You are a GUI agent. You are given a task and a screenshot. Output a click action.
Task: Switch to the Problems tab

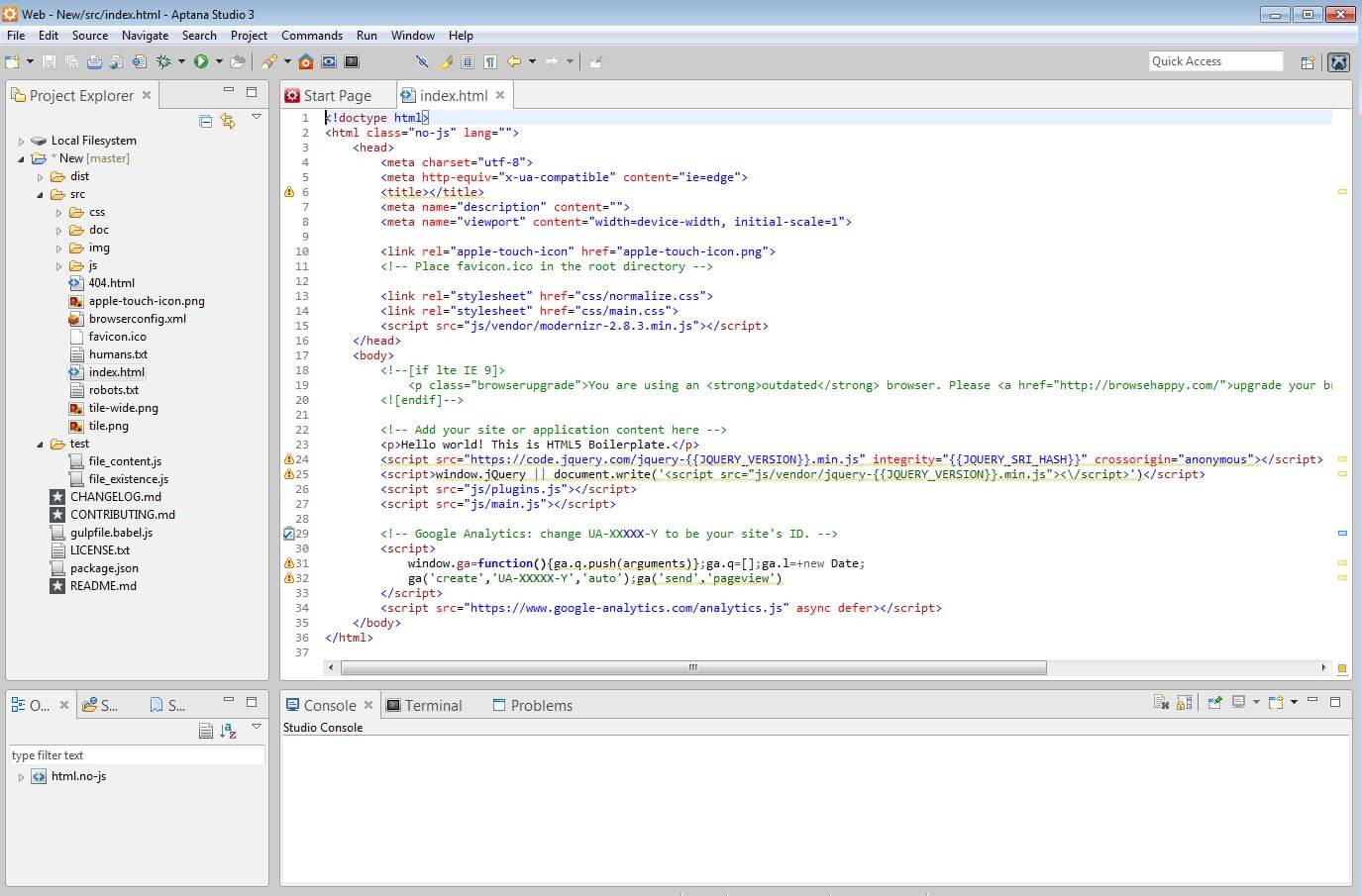532,705
